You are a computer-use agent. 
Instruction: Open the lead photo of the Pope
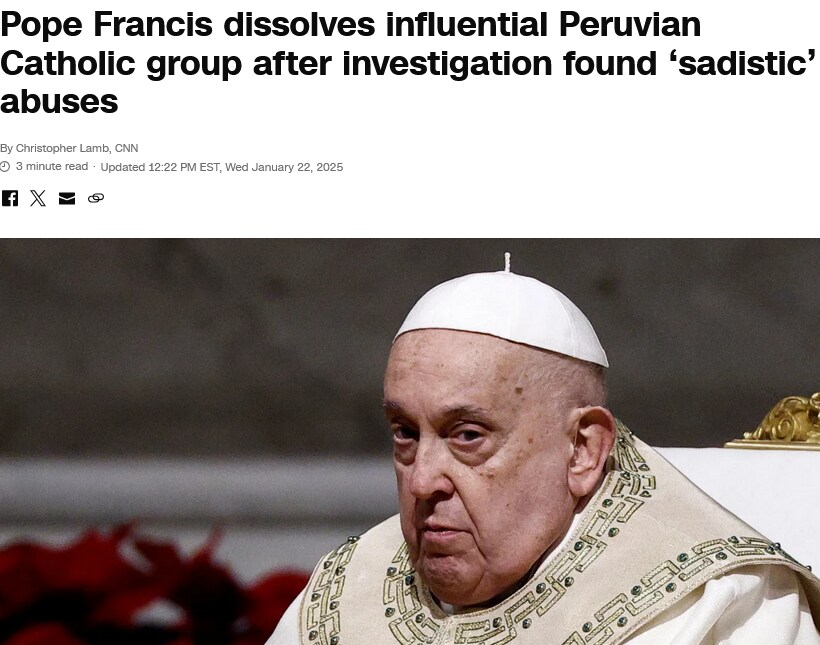click(410, 442)
